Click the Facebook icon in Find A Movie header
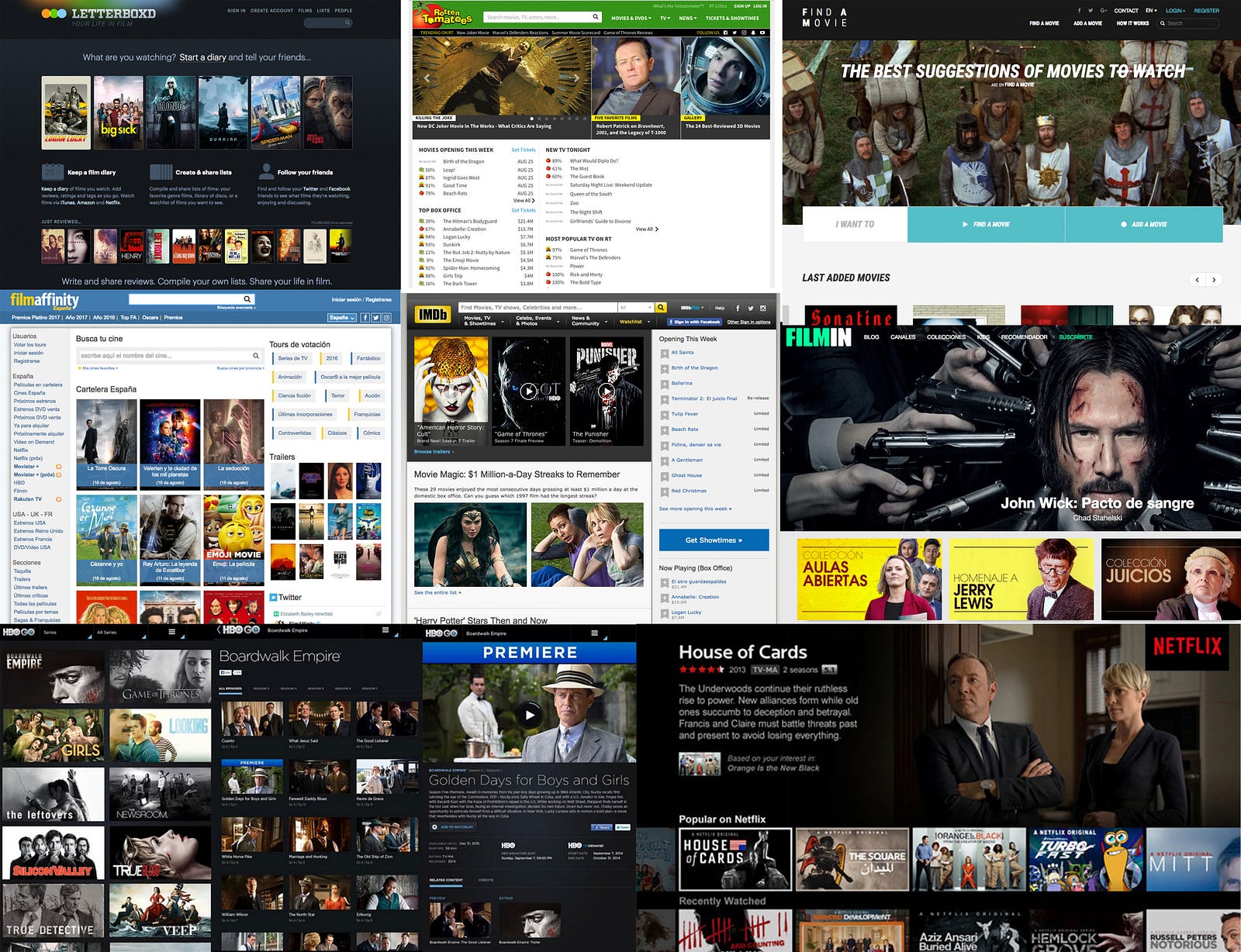The width and height of the screenshot is (1241, 952). (x=1079, y=11)
